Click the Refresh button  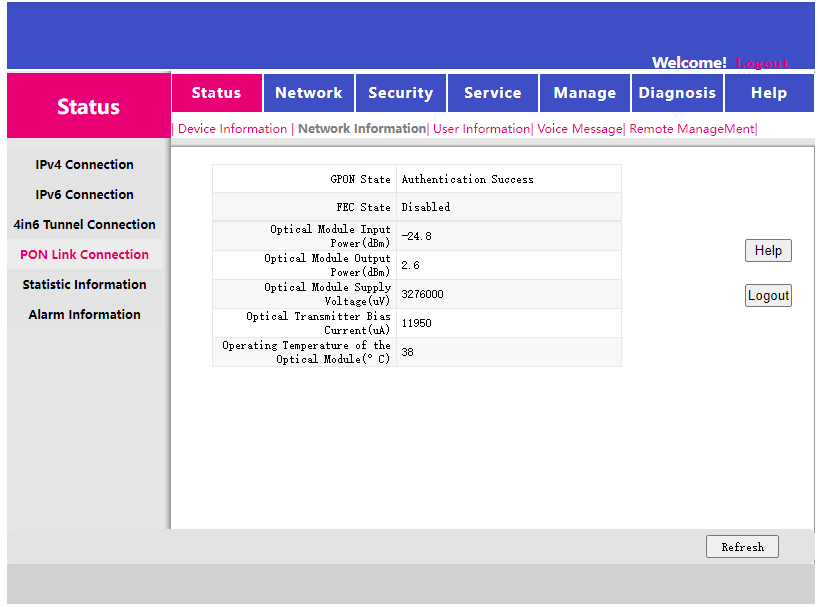(742, 547)
